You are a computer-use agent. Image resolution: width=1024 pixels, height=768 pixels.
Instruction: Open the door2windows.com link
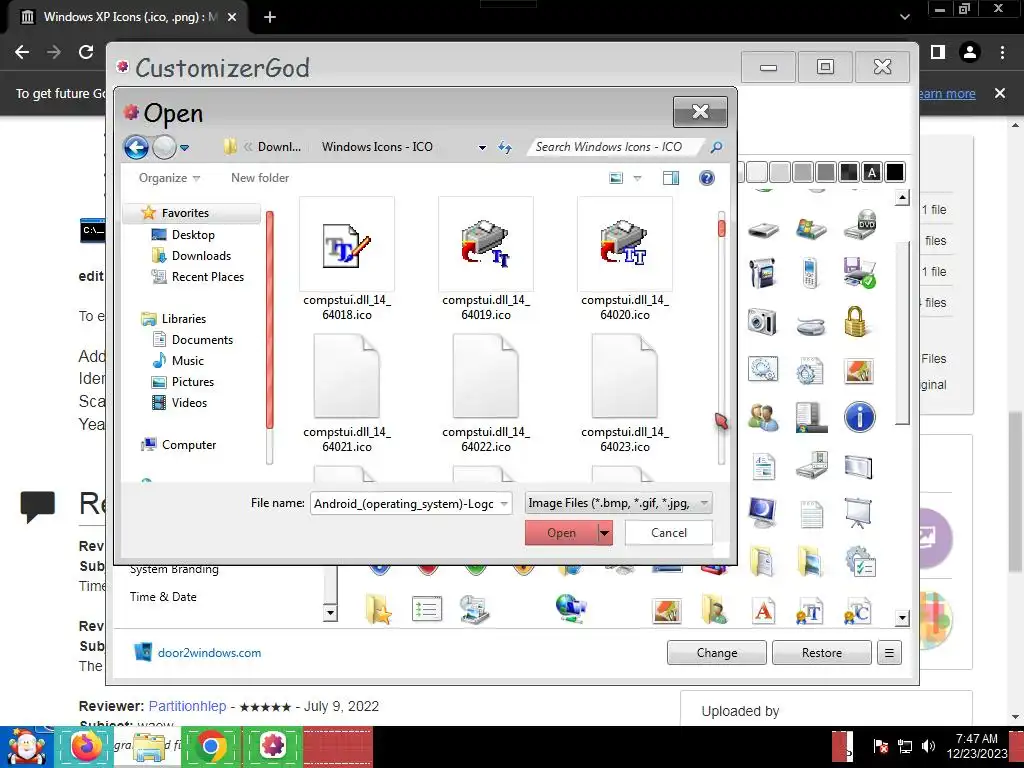(x=209, y=652)
